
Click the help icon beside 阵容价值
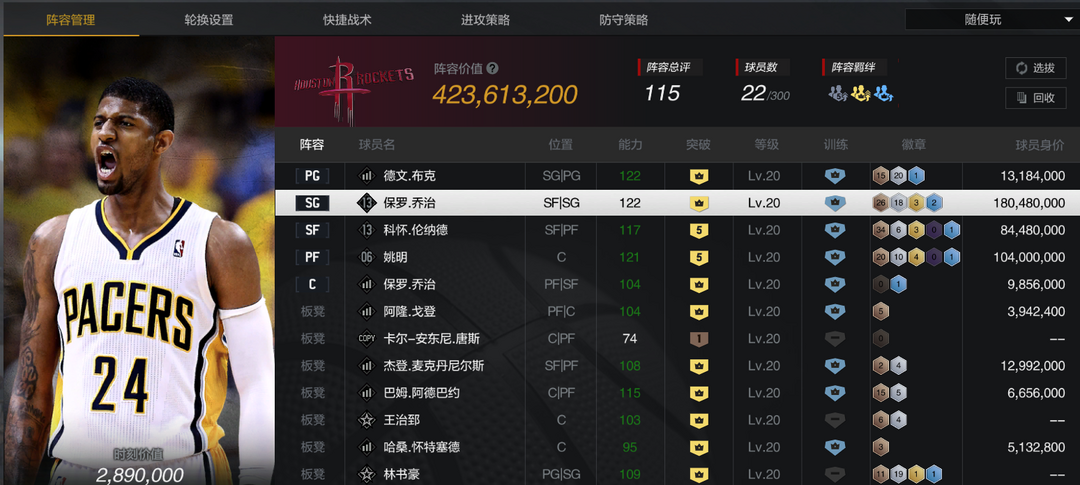coord(492,68)
